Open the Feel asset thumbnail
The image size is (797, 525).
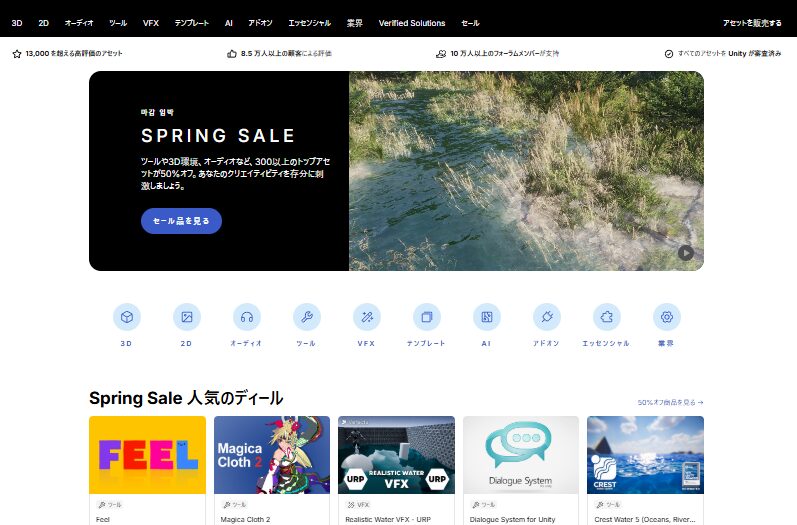coord(147,455)
